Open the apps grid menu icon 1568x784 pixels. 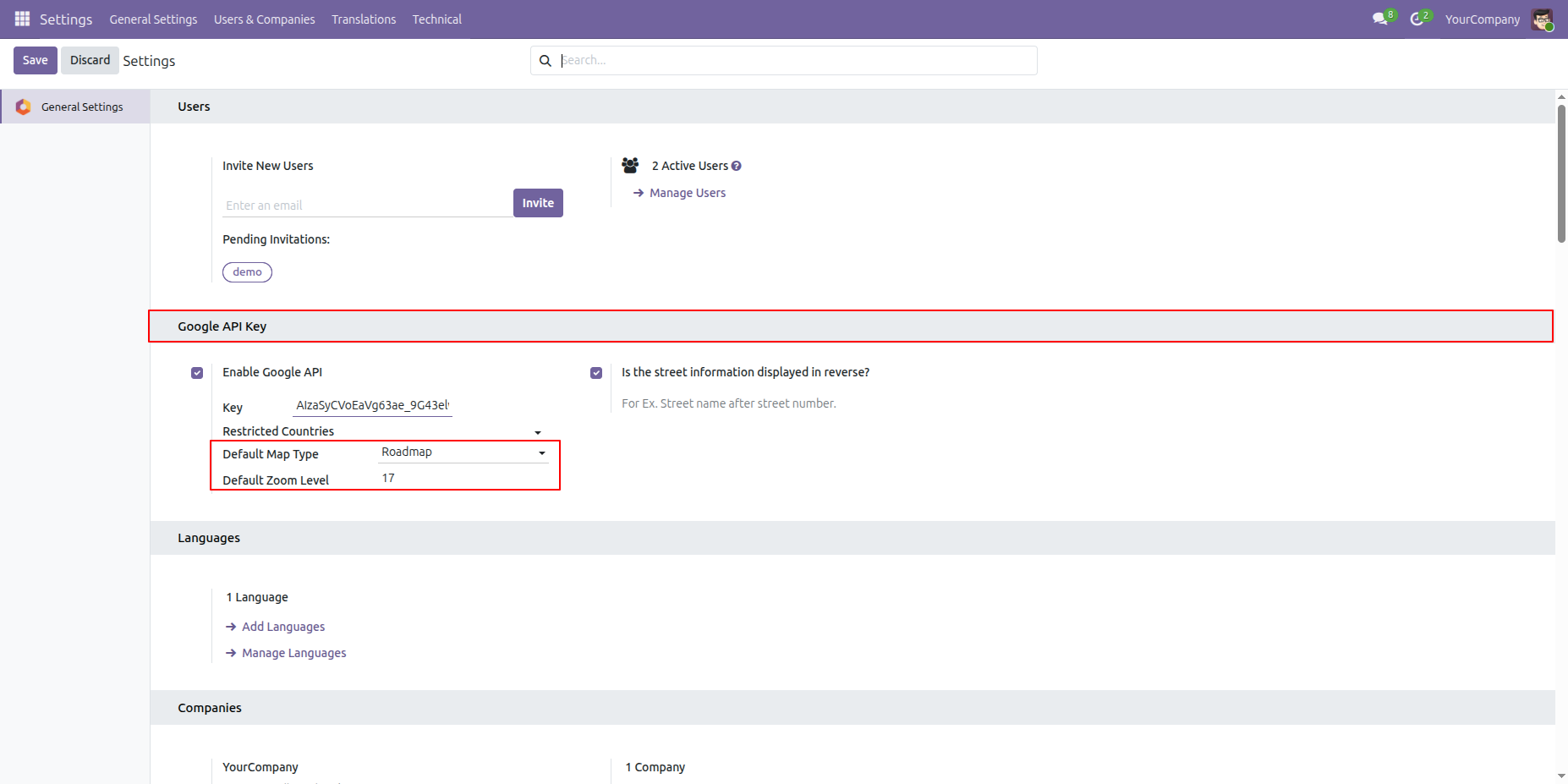pos(23,19)
